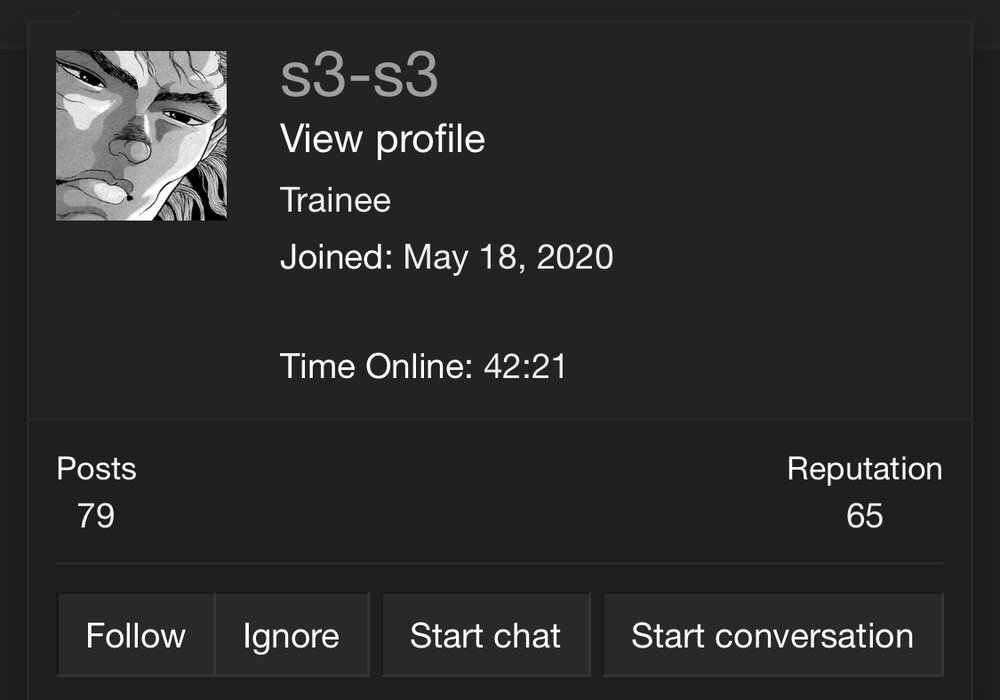This screenshot has height=700, width=1000.
Task: Click the Posts label
Action: (96, 469)
